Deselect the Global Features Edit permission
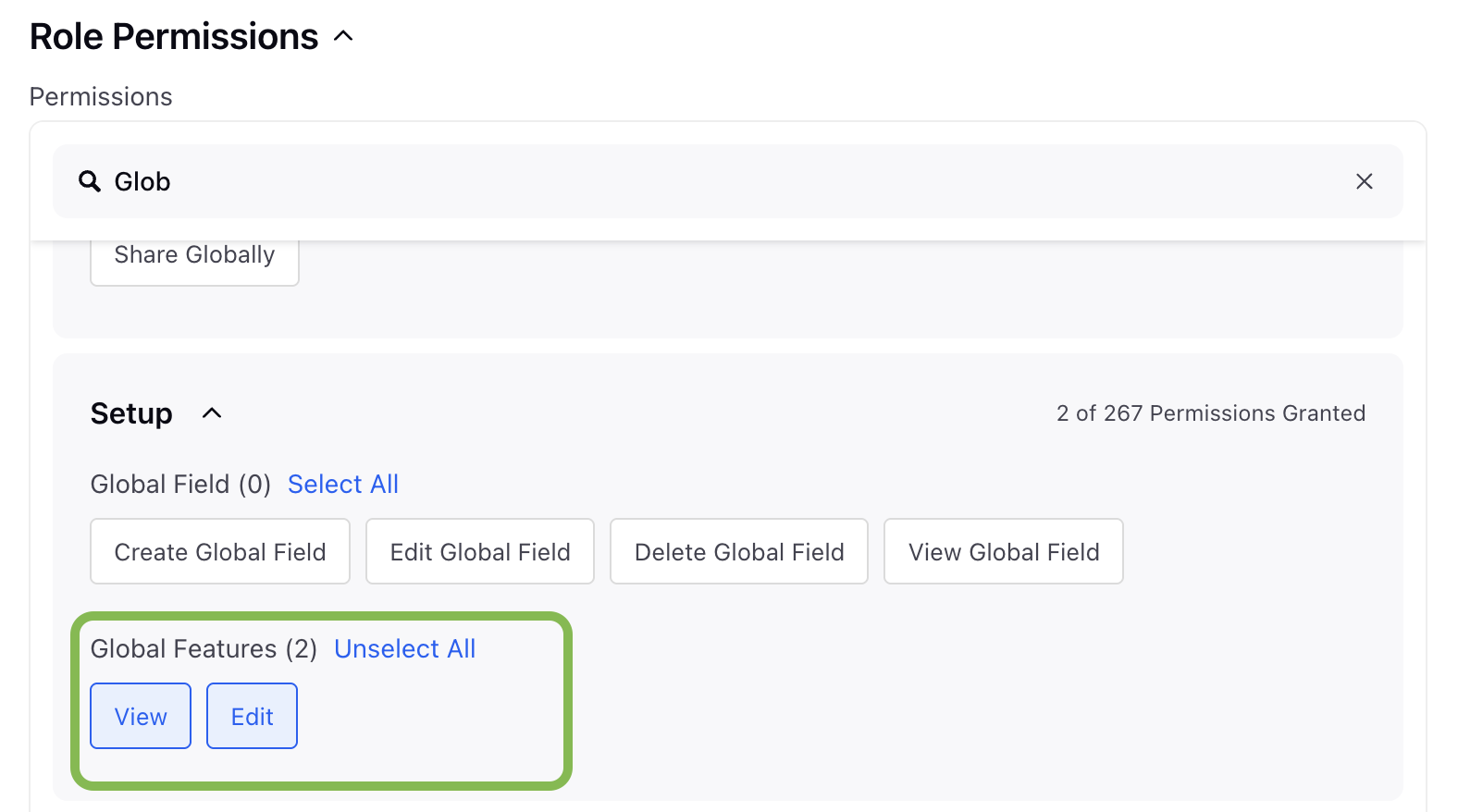This screenshot has width=1458, height=812. point(252,716)
